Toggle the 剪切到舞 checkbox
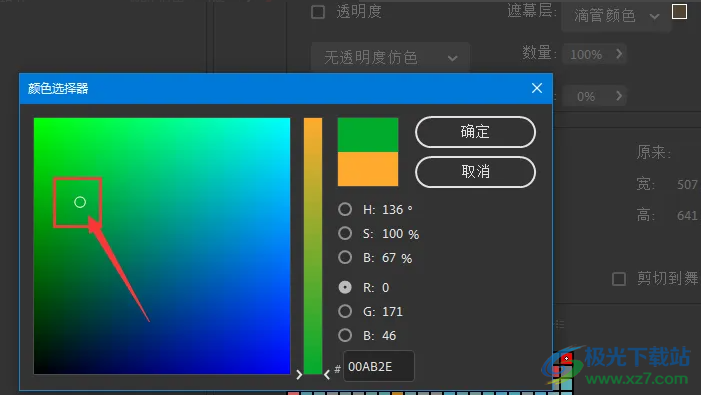Screen dimensions: 701x395 [619, 279]
